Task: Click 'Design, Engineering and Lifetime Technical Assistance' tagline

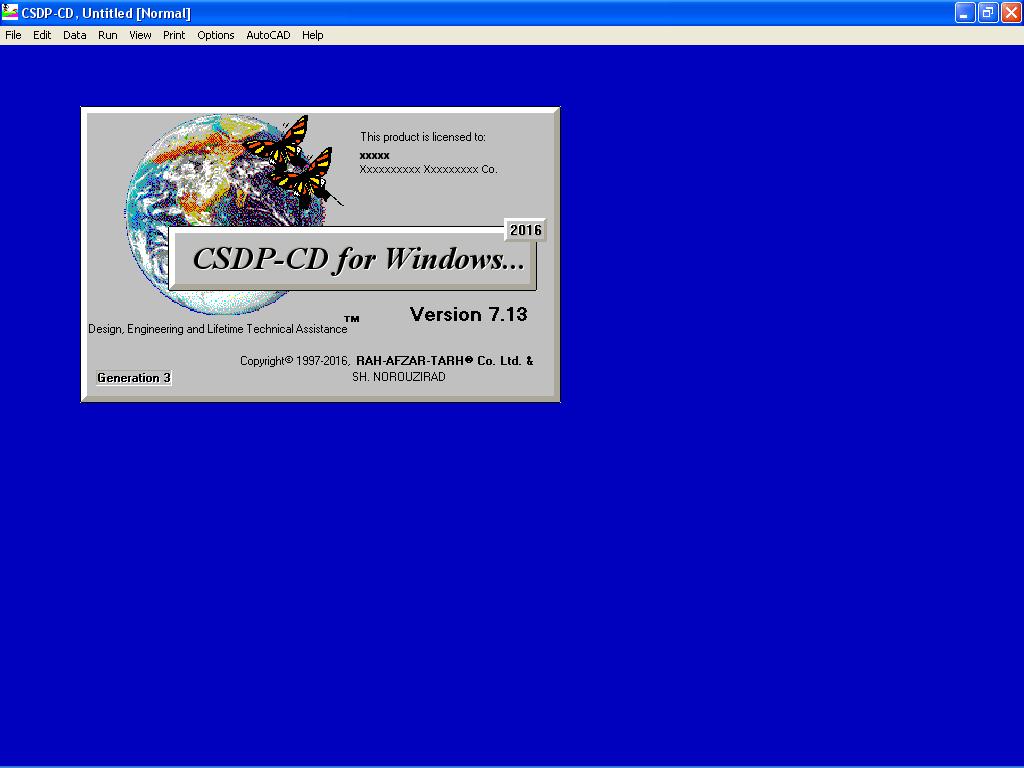Action: [x=217, y=328]
